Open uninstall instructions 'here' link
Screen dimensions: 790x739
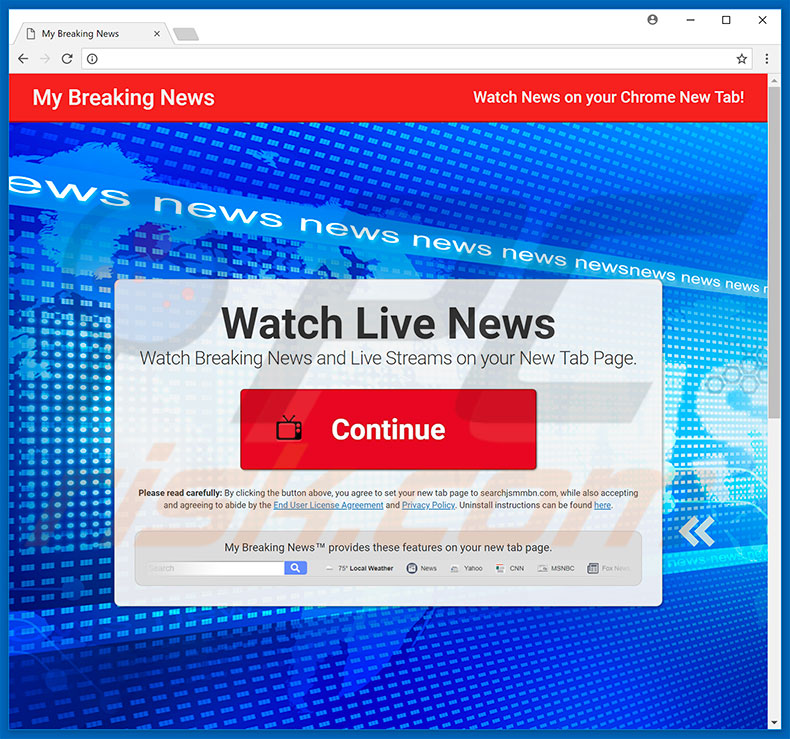point(602,505)
